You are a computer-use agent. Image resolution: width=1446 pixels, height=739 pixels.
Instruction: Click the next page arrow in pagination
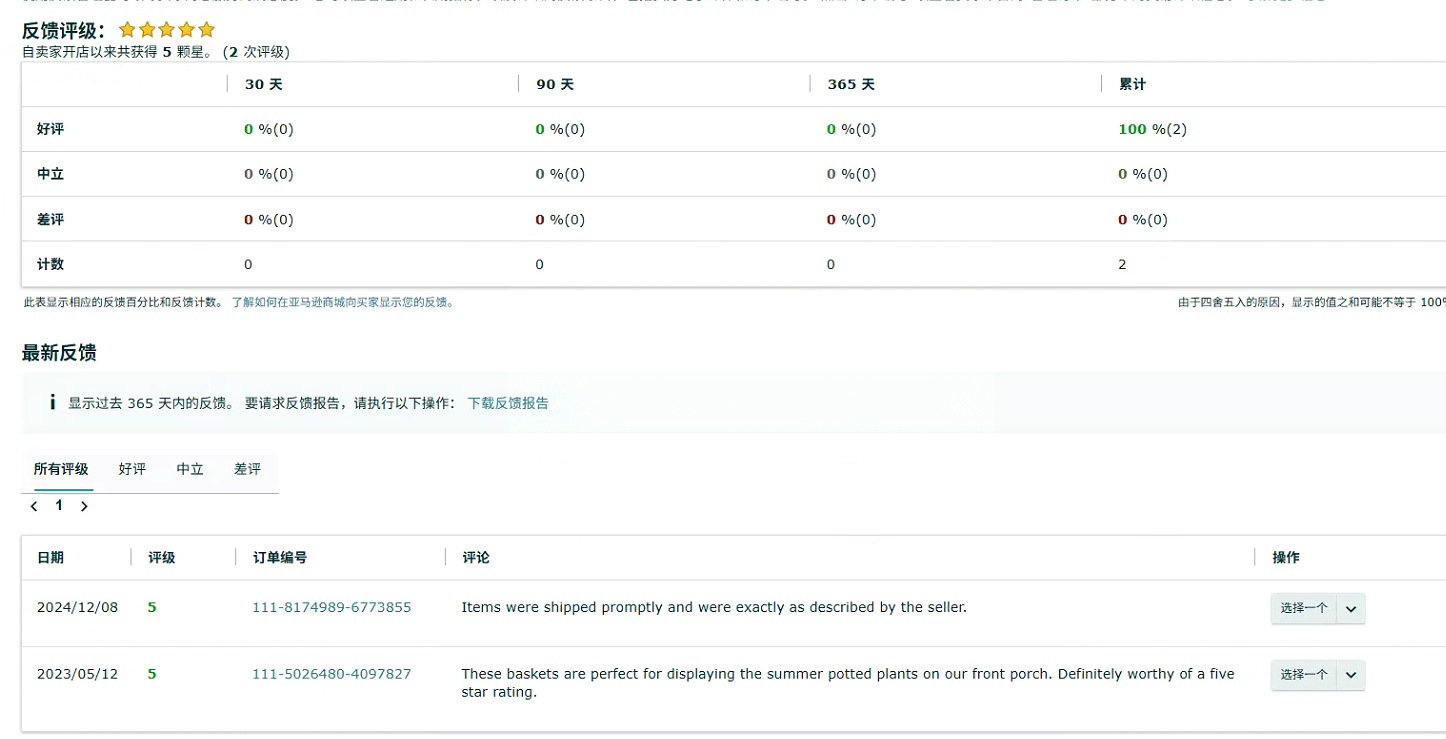[x=84, y=506]
